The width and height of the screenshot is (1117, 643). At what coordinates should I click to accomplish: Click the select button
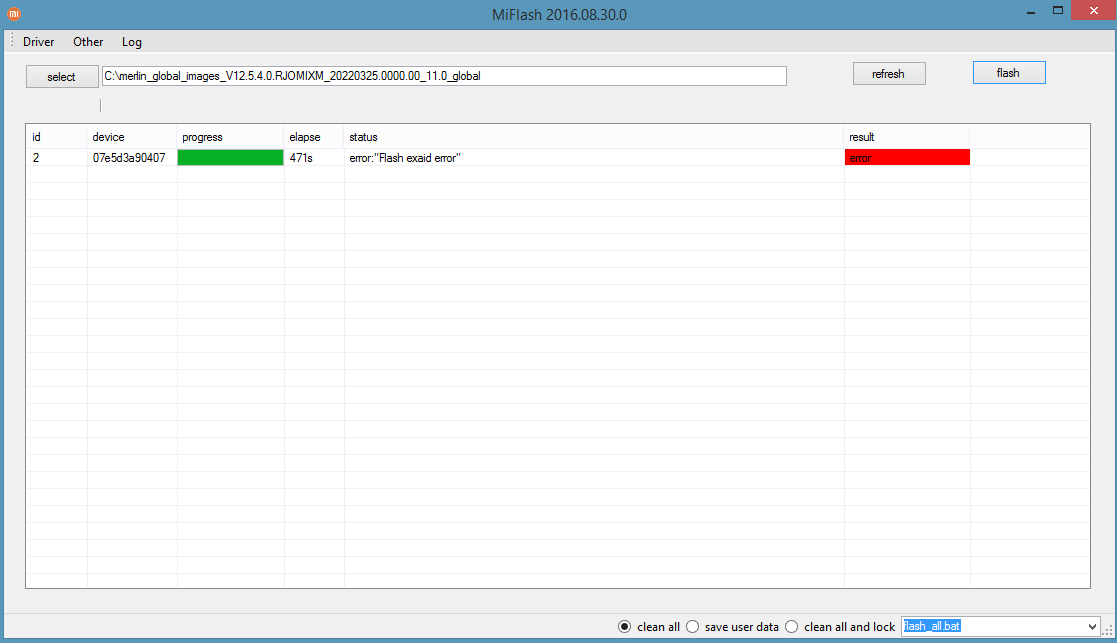tap(62, 77)
